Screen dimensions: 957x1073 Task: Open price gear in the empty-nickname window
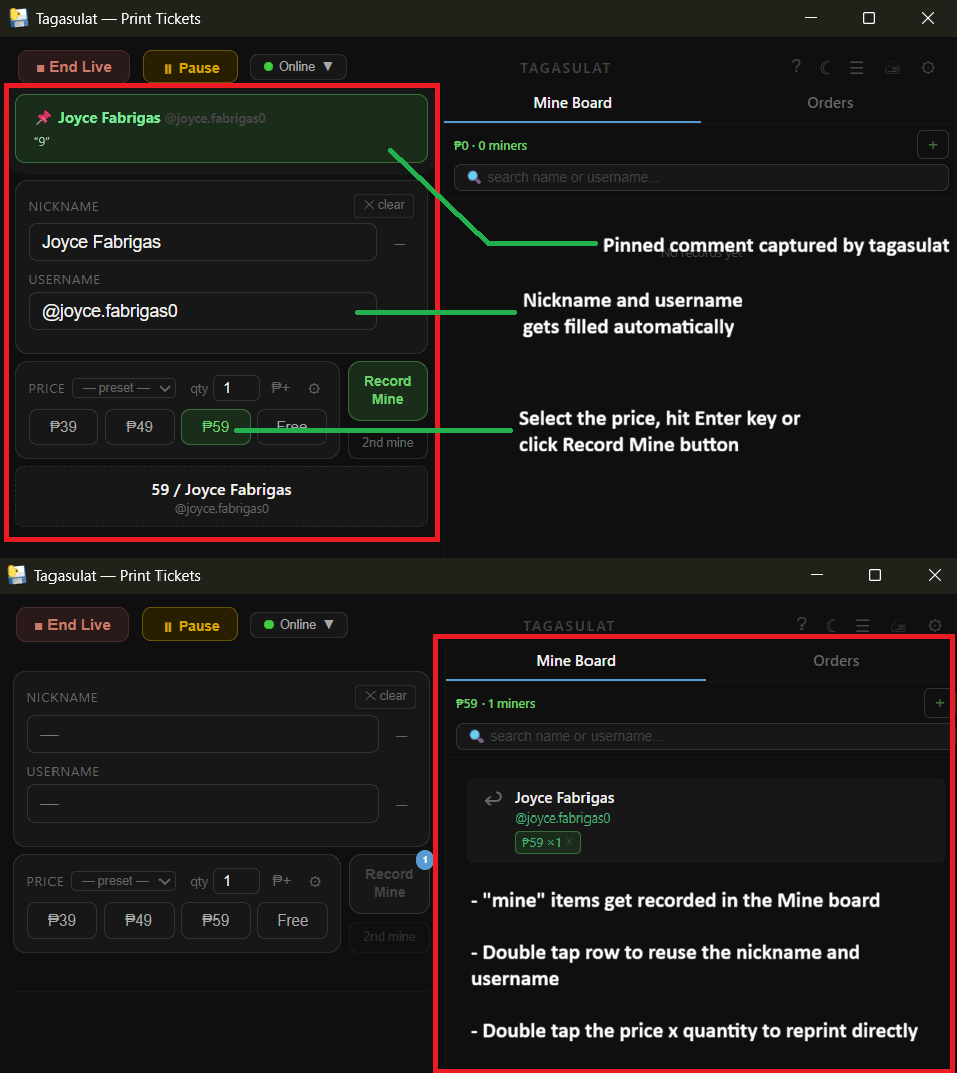point(315,881)
